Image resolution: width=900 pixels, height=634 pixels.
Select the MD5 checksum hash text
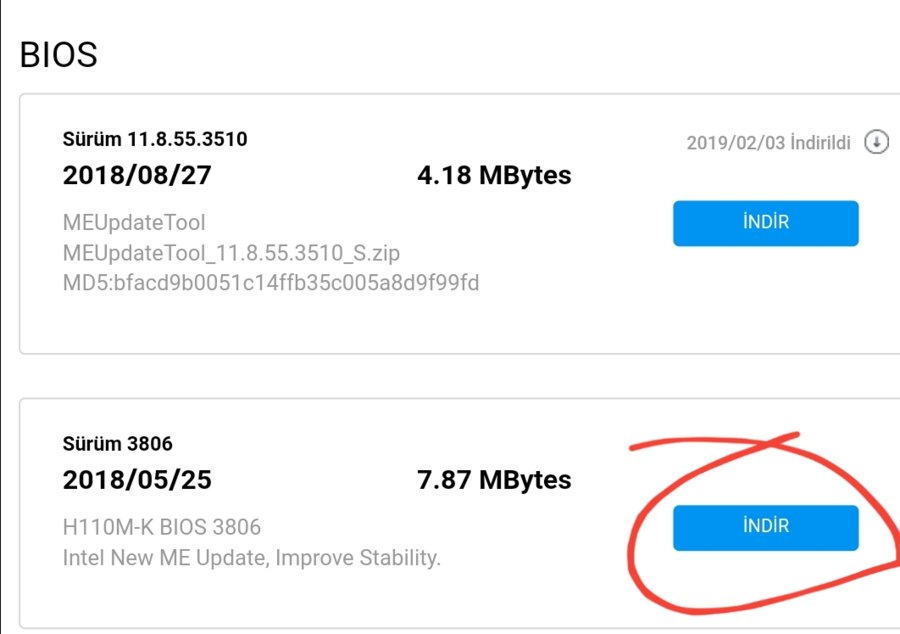[x=295, y=283]
